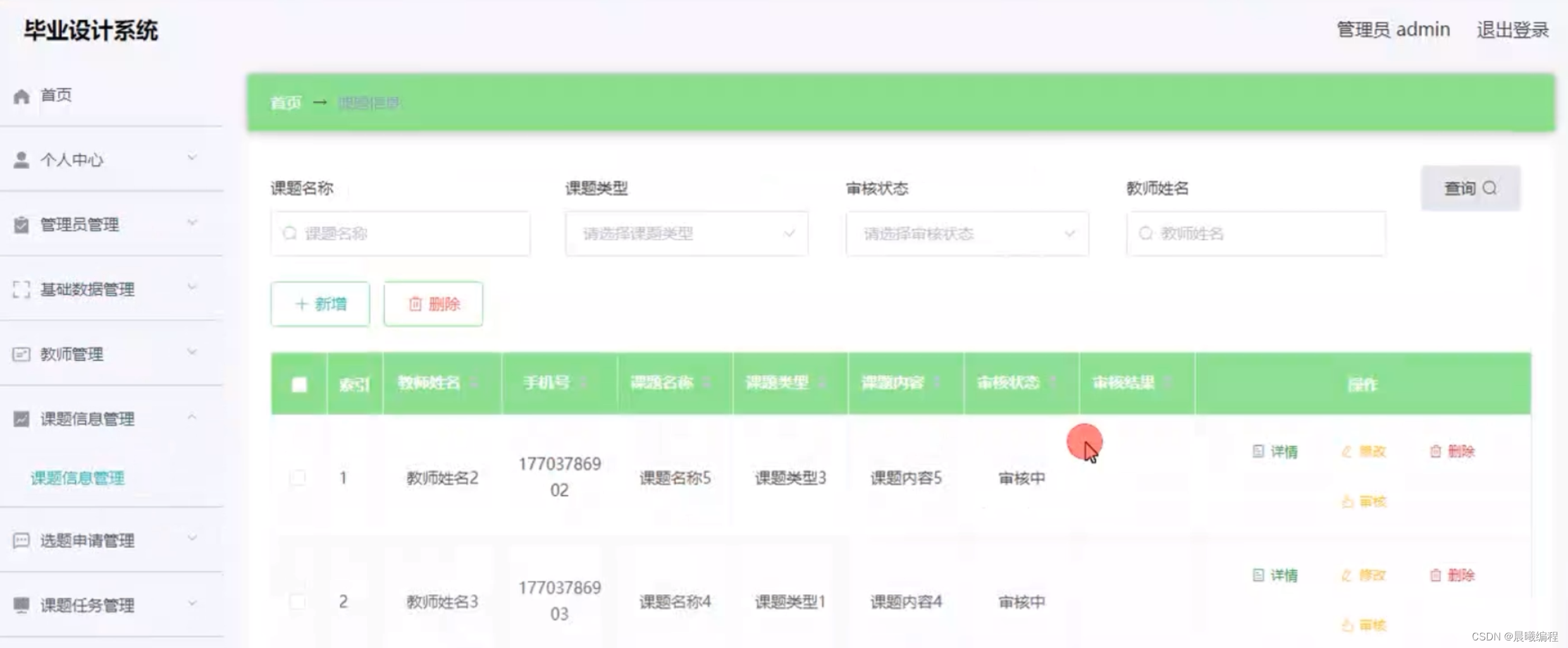Image resolution: width=1568 pixels, height=648 pixels.
Task: Open 详情 for row 教师姓名2
Action: pyautogui.click(x=1275, y=451)
